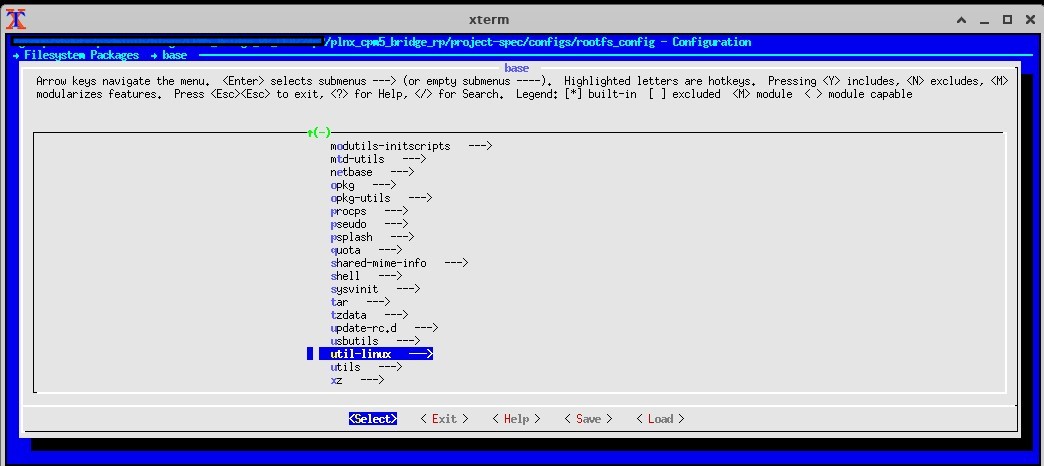This screenshot has width=1044, height=466.
Task: Click the green scroll-up indicator above the list
Action: 319,133
